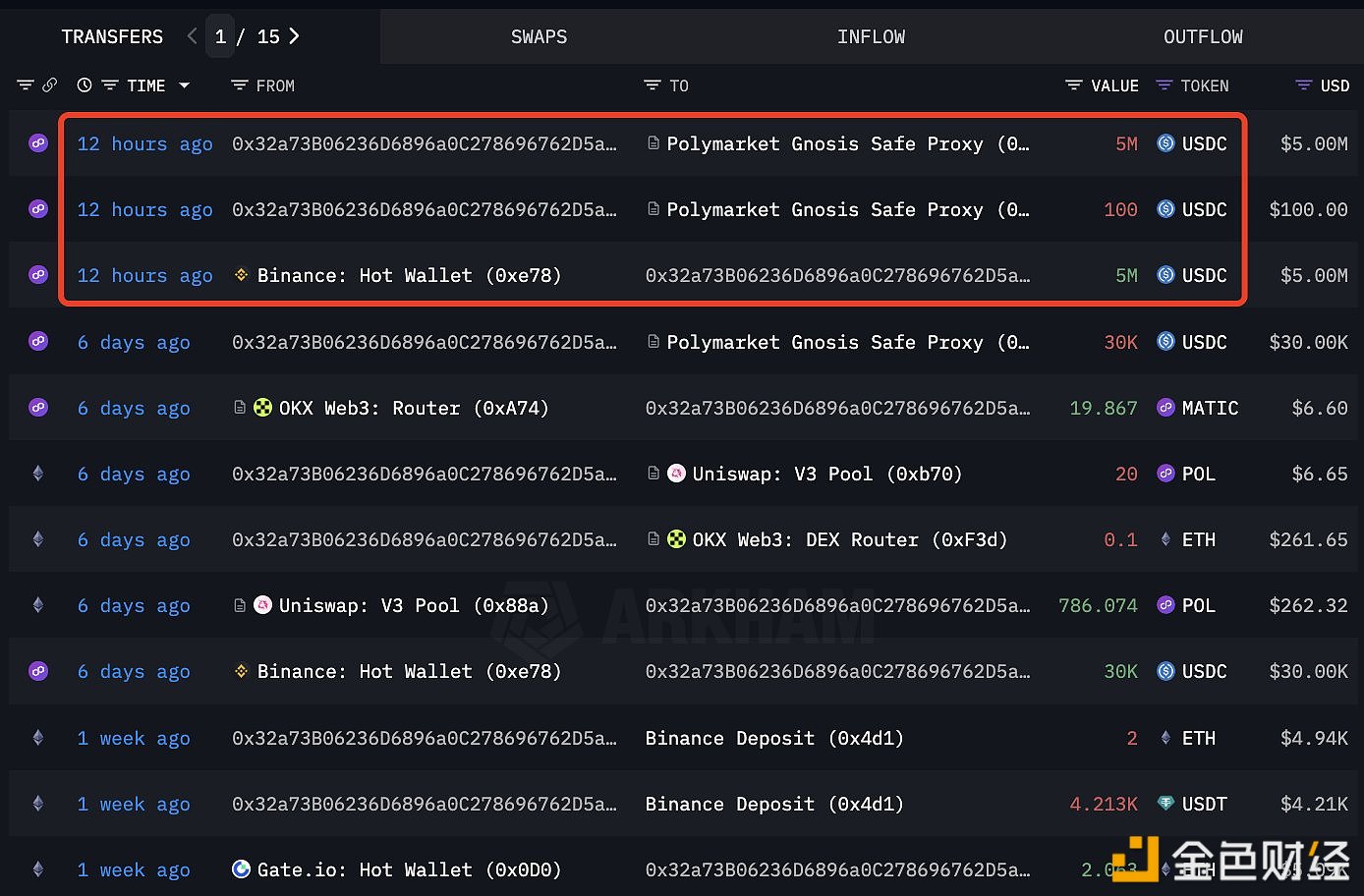The height and width of the screenshot is (896, 1364).
Task: Open recipient address on MATIC row
Action: click(837, 408)
